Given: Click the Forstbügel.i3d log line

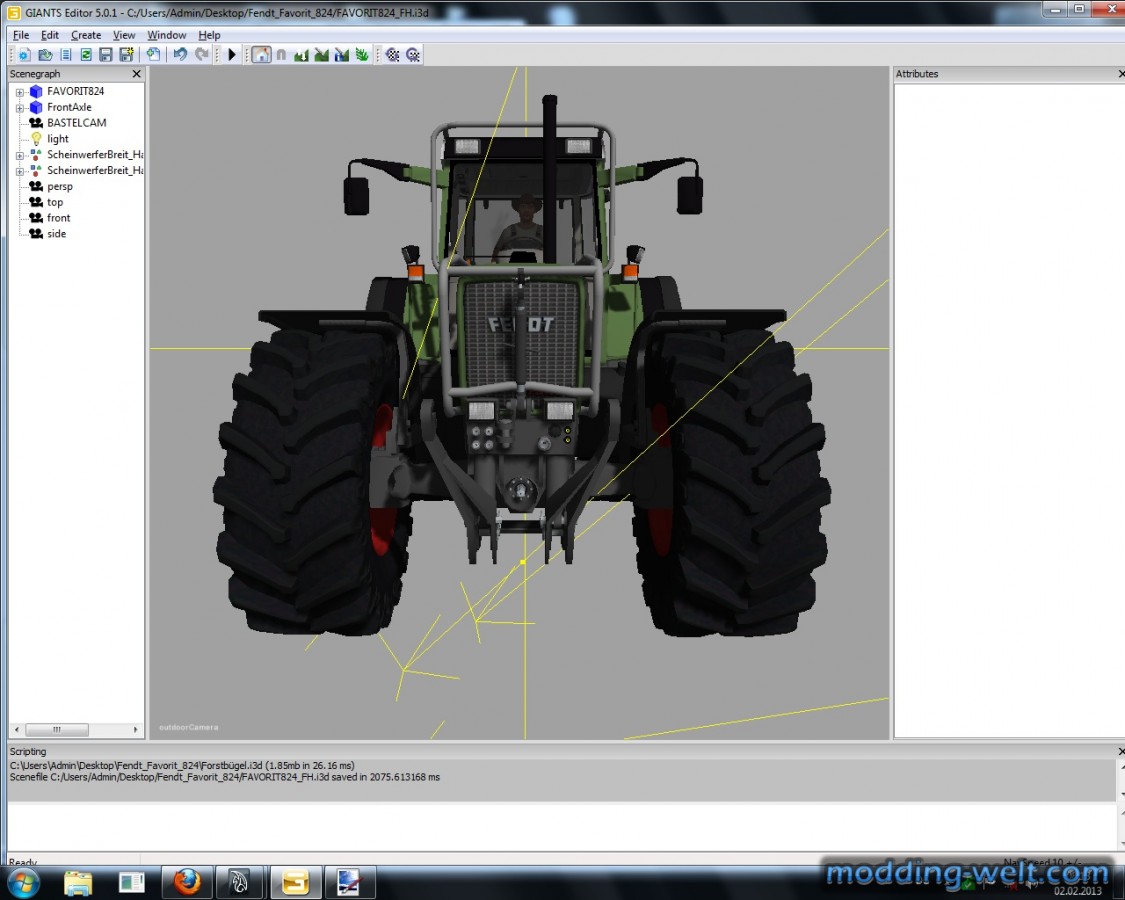Looking at the screenshot, I should pyautogui.click(x=182, y=766).
